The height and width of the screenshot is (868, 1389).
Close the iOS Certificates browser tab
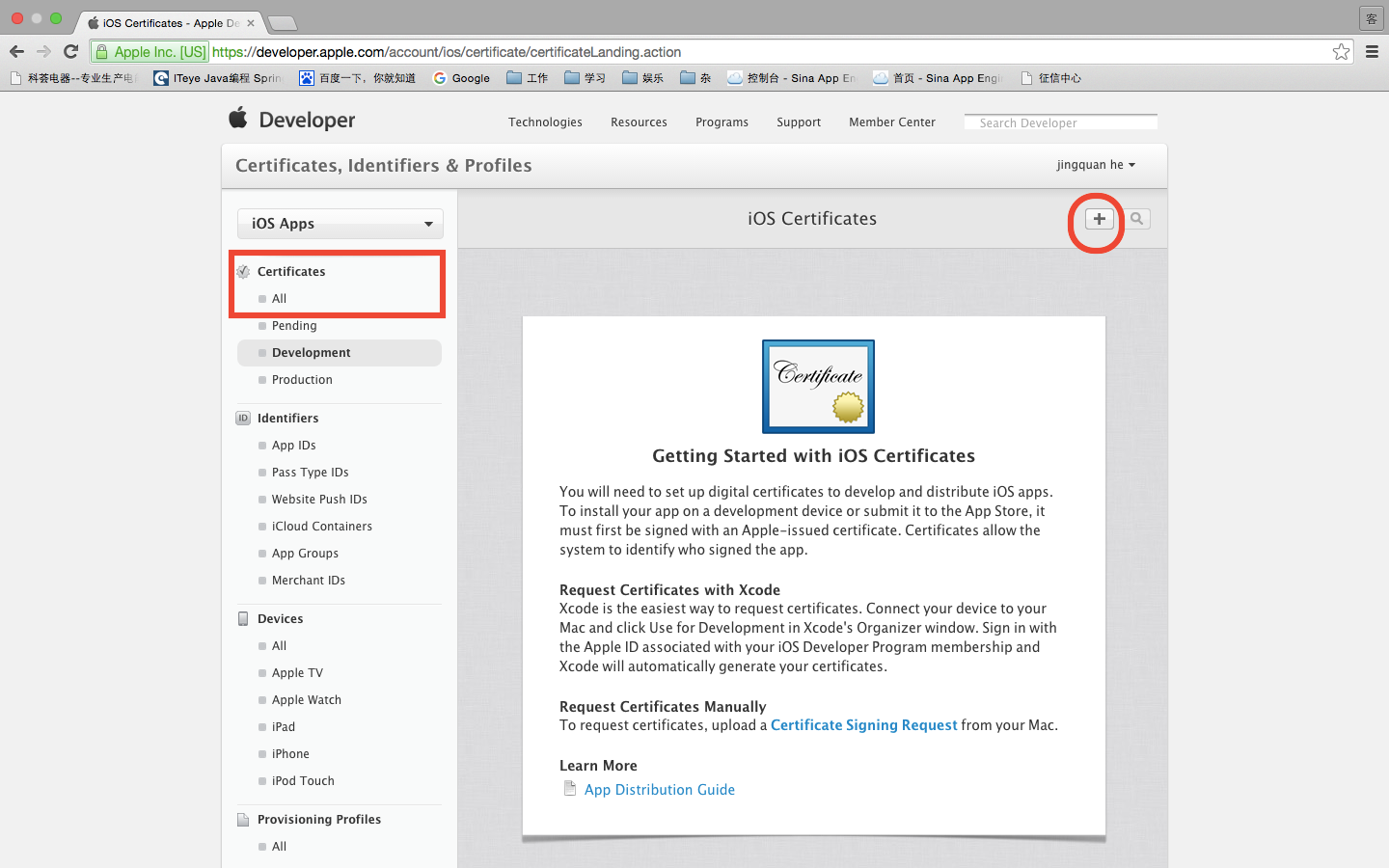point(251,22)
